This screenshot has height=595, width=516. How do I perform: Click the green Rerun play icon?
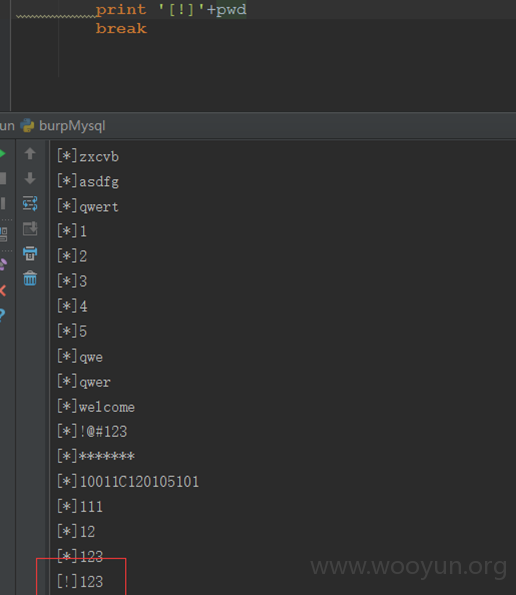pos(2,154)
